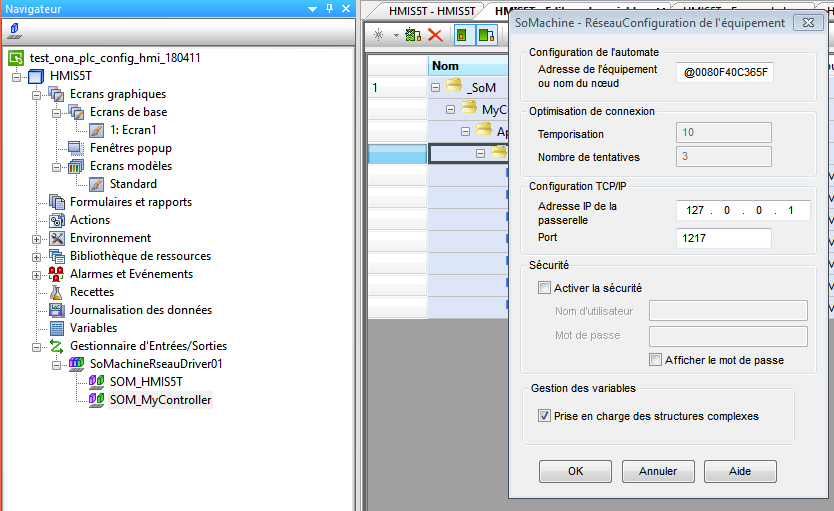Expand the Environnement node
The width and height of the screenshot is (834, 511).
click(36, 239)
